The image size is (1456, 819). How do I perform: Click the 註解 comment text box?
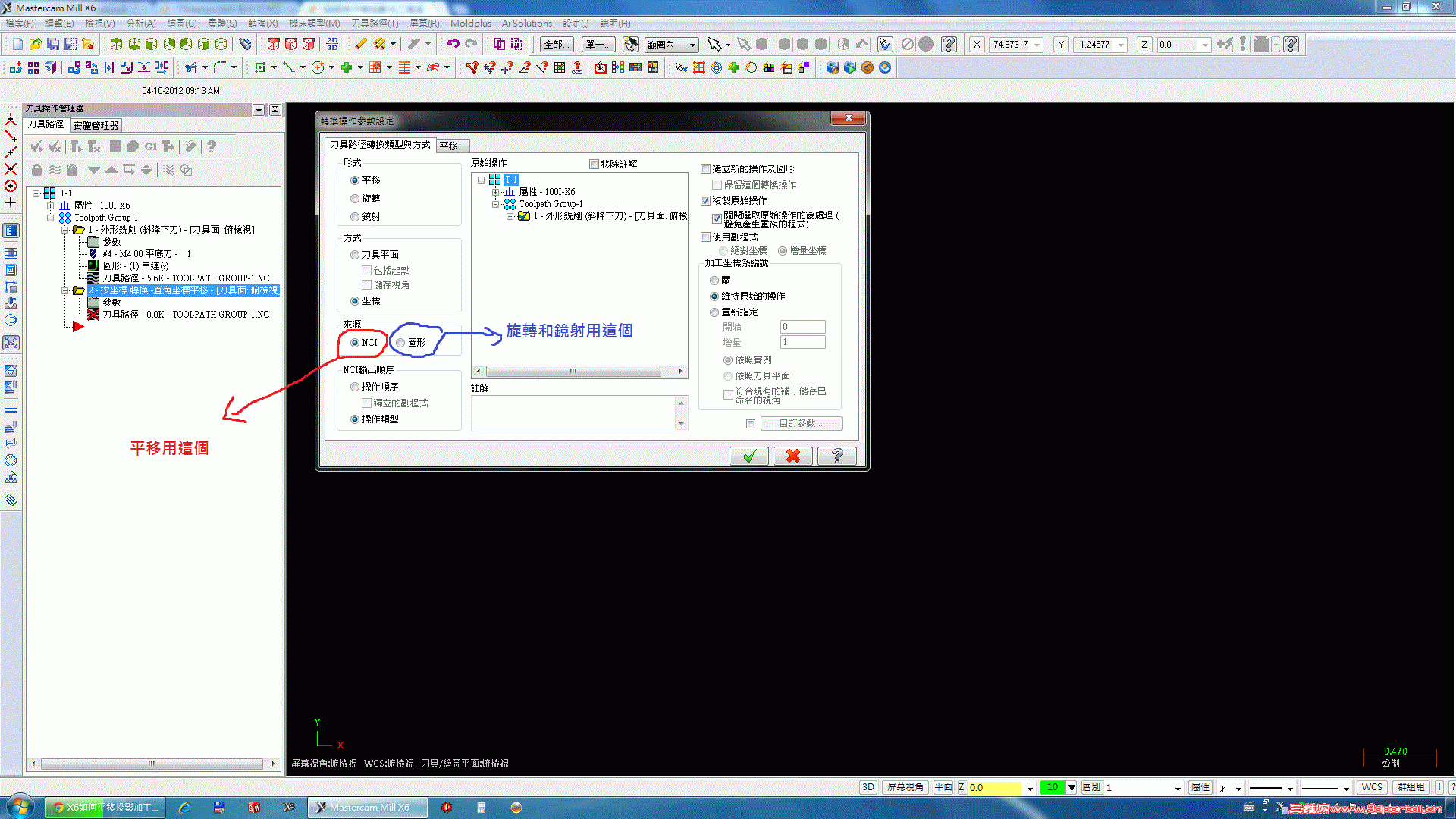point(573,413)
